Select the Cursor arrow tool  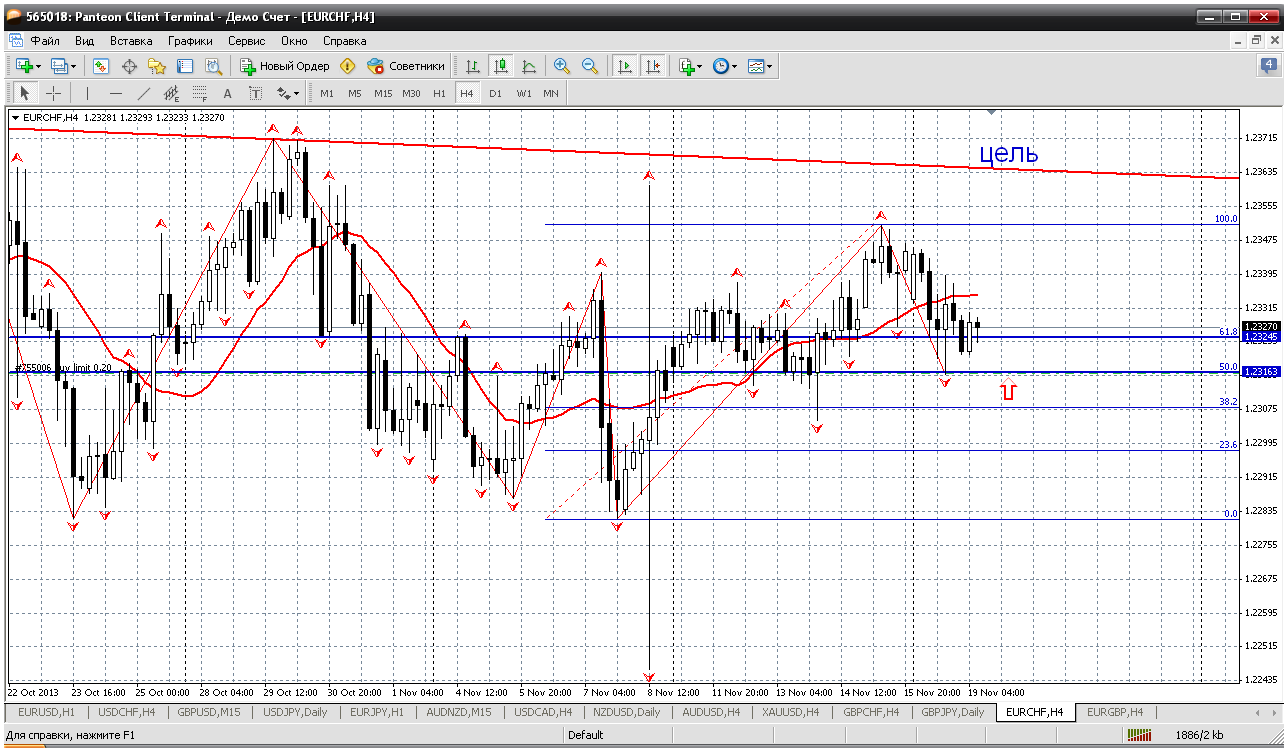[25, 93]
